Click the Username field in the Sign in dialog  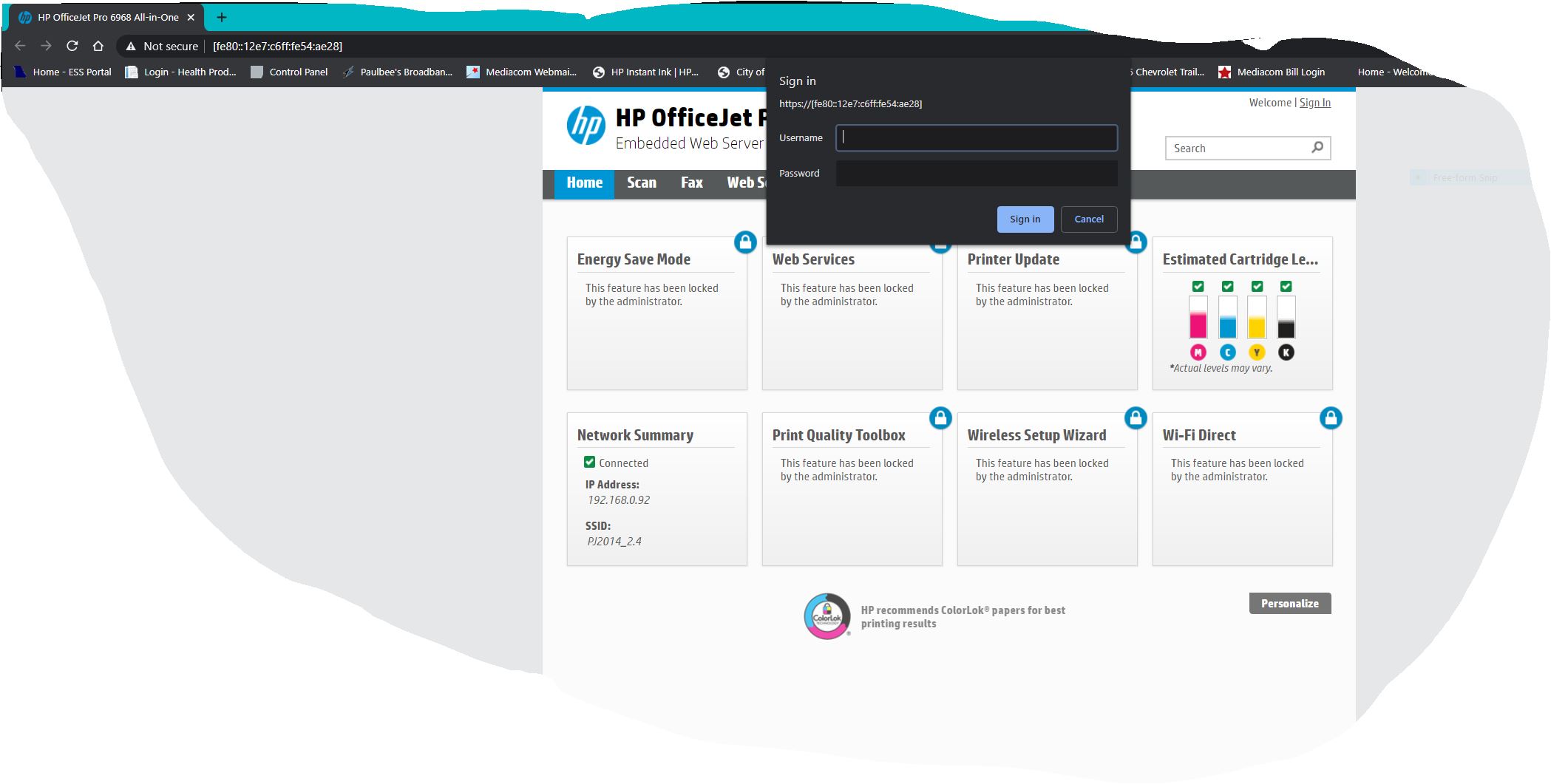pyautogui.click(x=977, y=138)
